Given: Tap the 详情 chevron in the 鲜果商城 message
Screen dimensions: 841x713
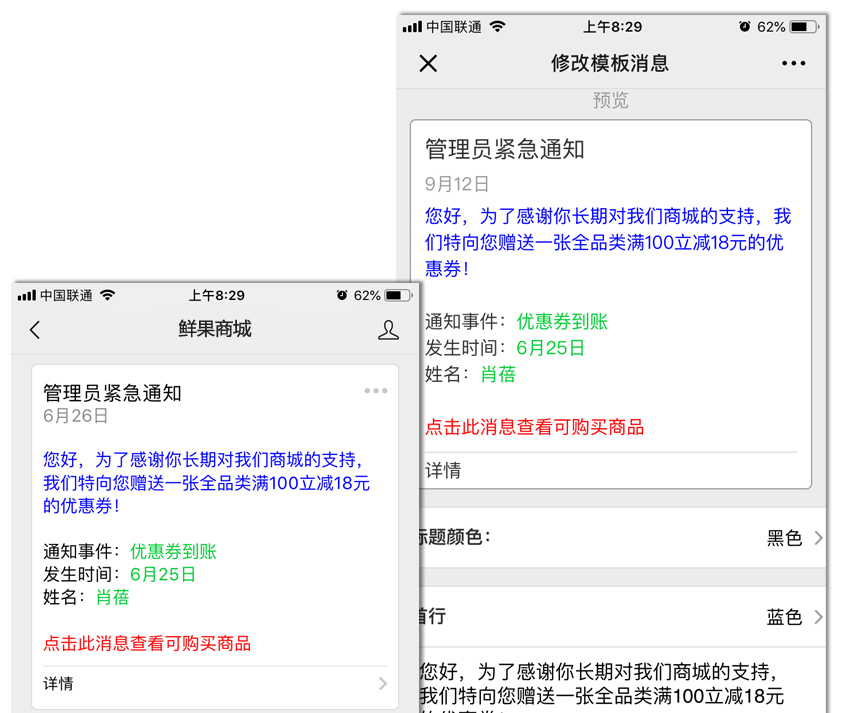Looking at the screenshot, I should tap(382, 684).
